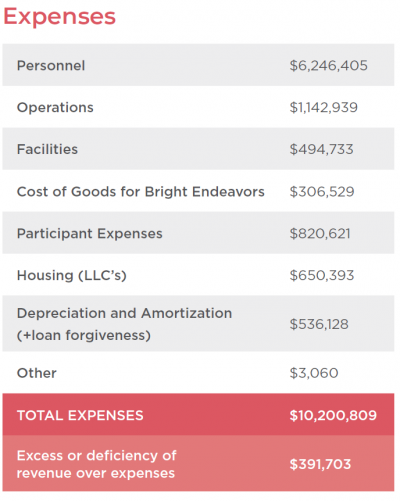Viewport: 400px width, 501px height.
Task: Select Cost of Goods for Bright Endeavors
Action: click(141, 192)
